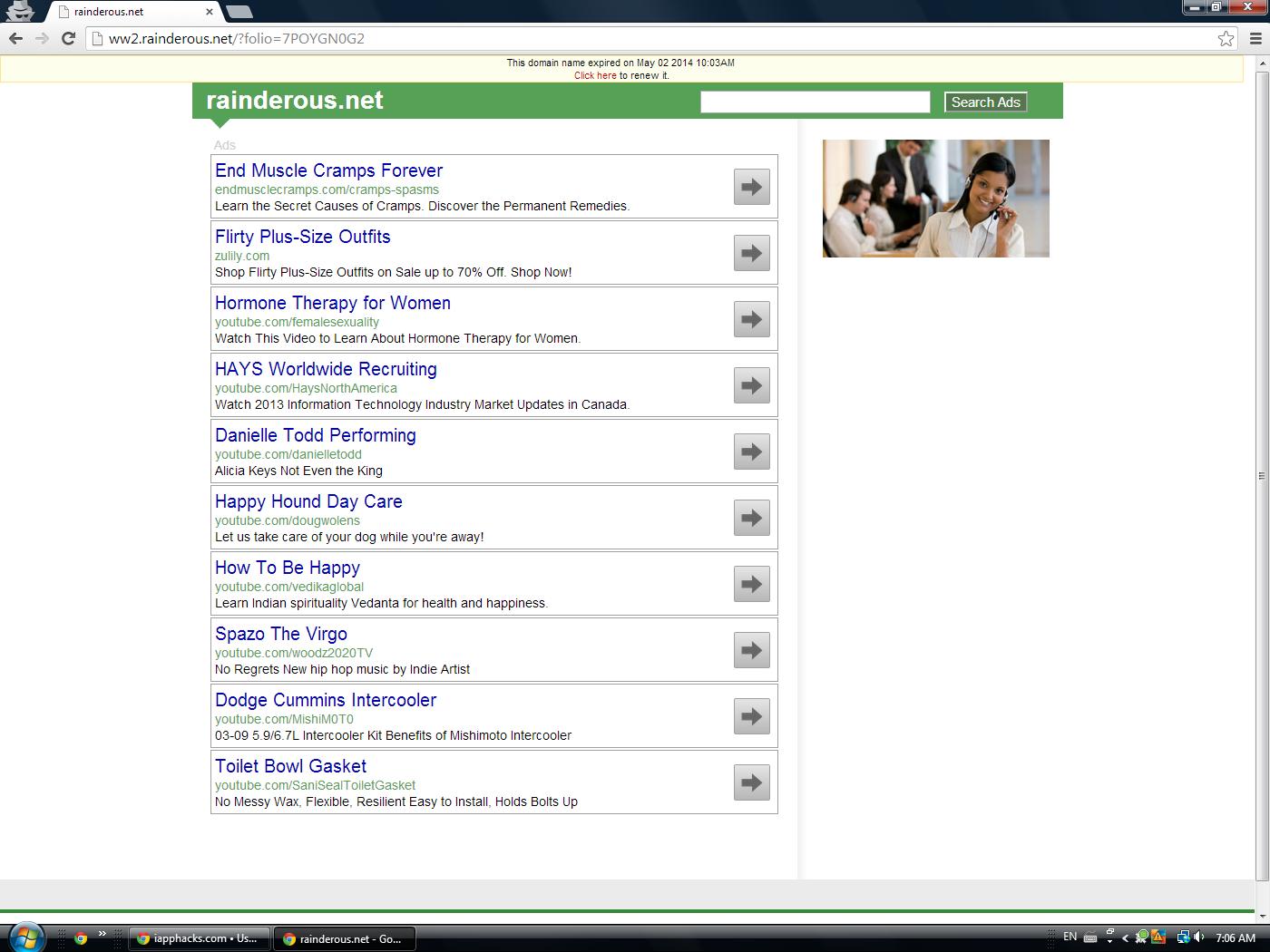Open the Danielle Todd Performing link
The width and height of the screenshot is (1270, 952).
(315, 435)
